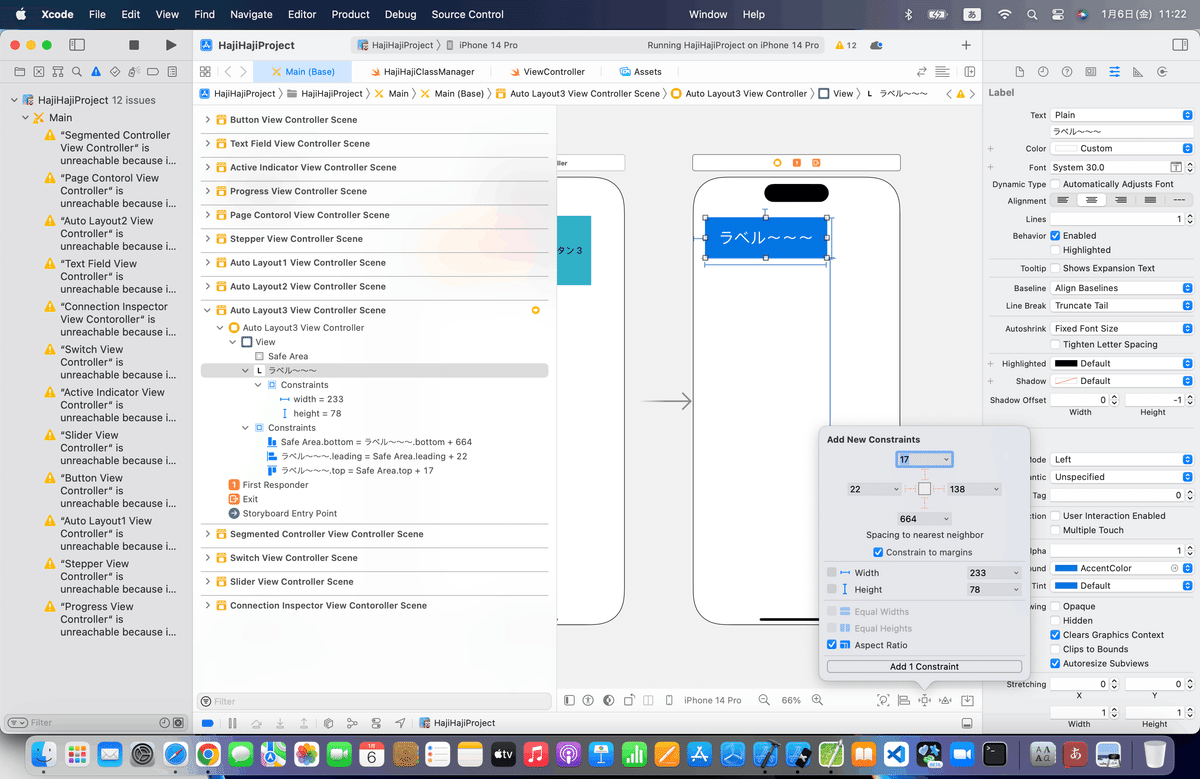Open the Align constraints menu icon

point(904,700)
